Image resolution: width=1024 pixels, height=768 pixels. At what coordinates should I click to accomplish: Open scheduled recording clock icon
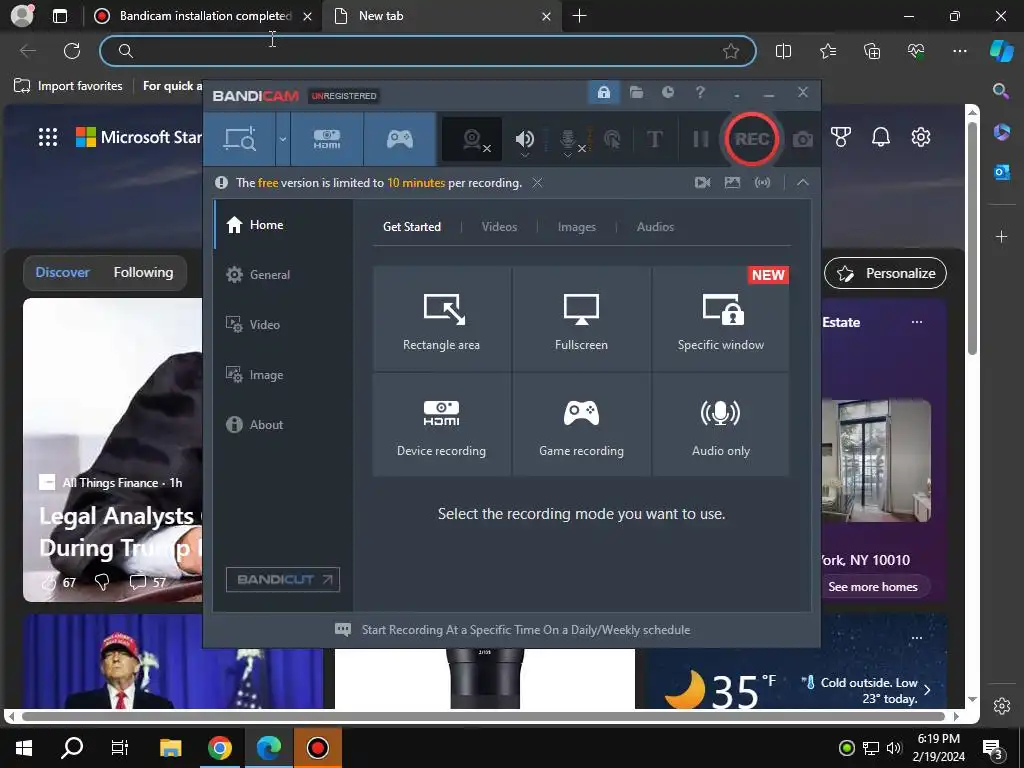pos(667,93)
